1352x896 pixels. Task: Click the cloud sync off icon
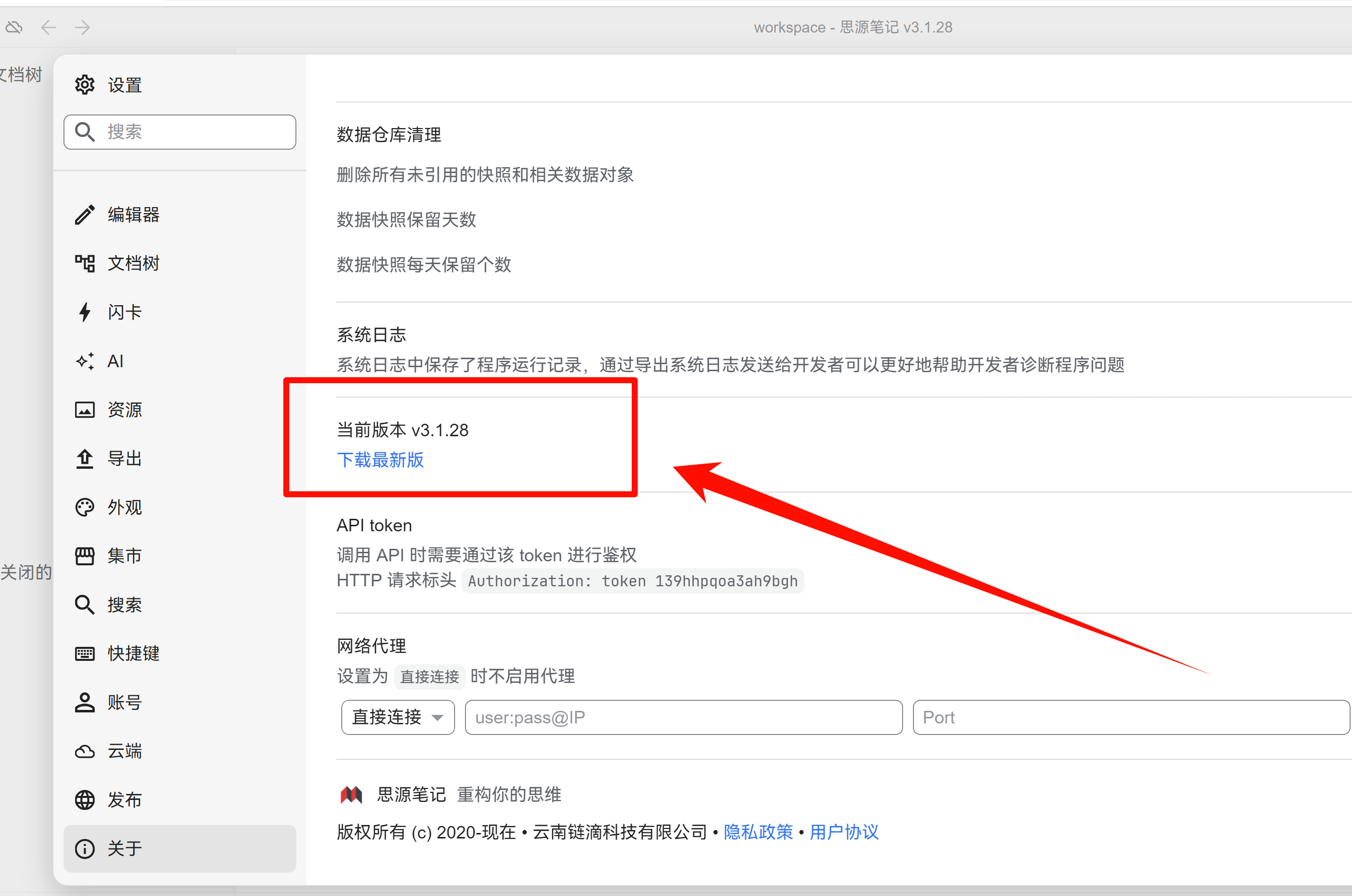pyautogui.click(x=14, y=27)
